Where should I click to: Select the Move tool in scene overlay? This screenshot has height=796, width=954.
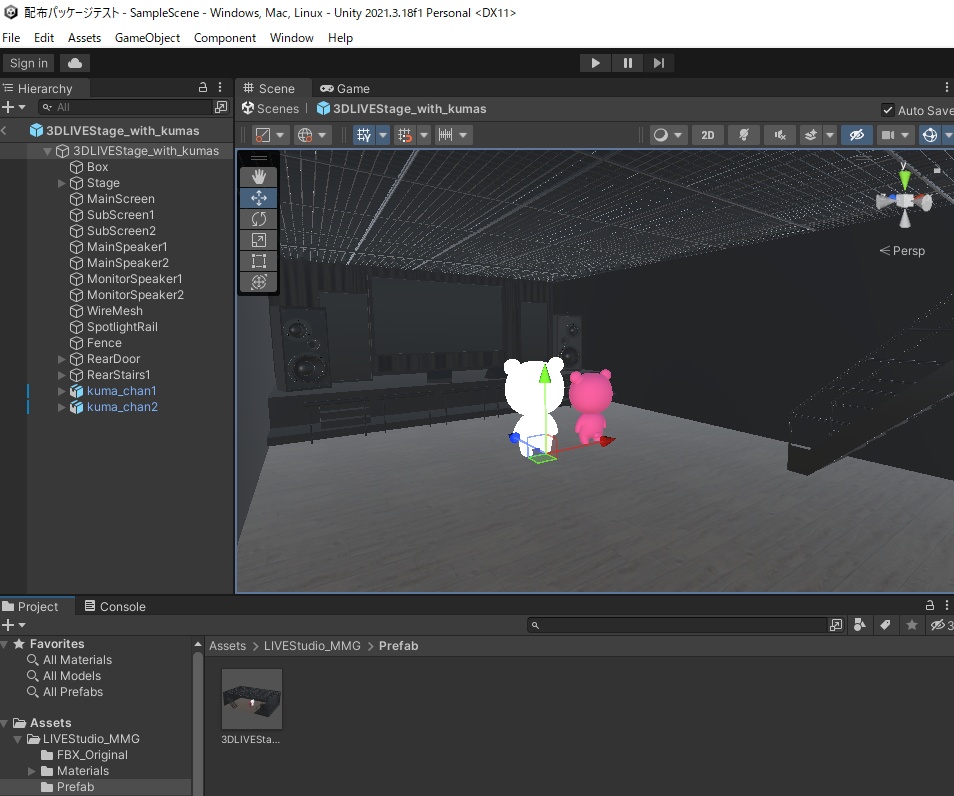click(259, 198)
